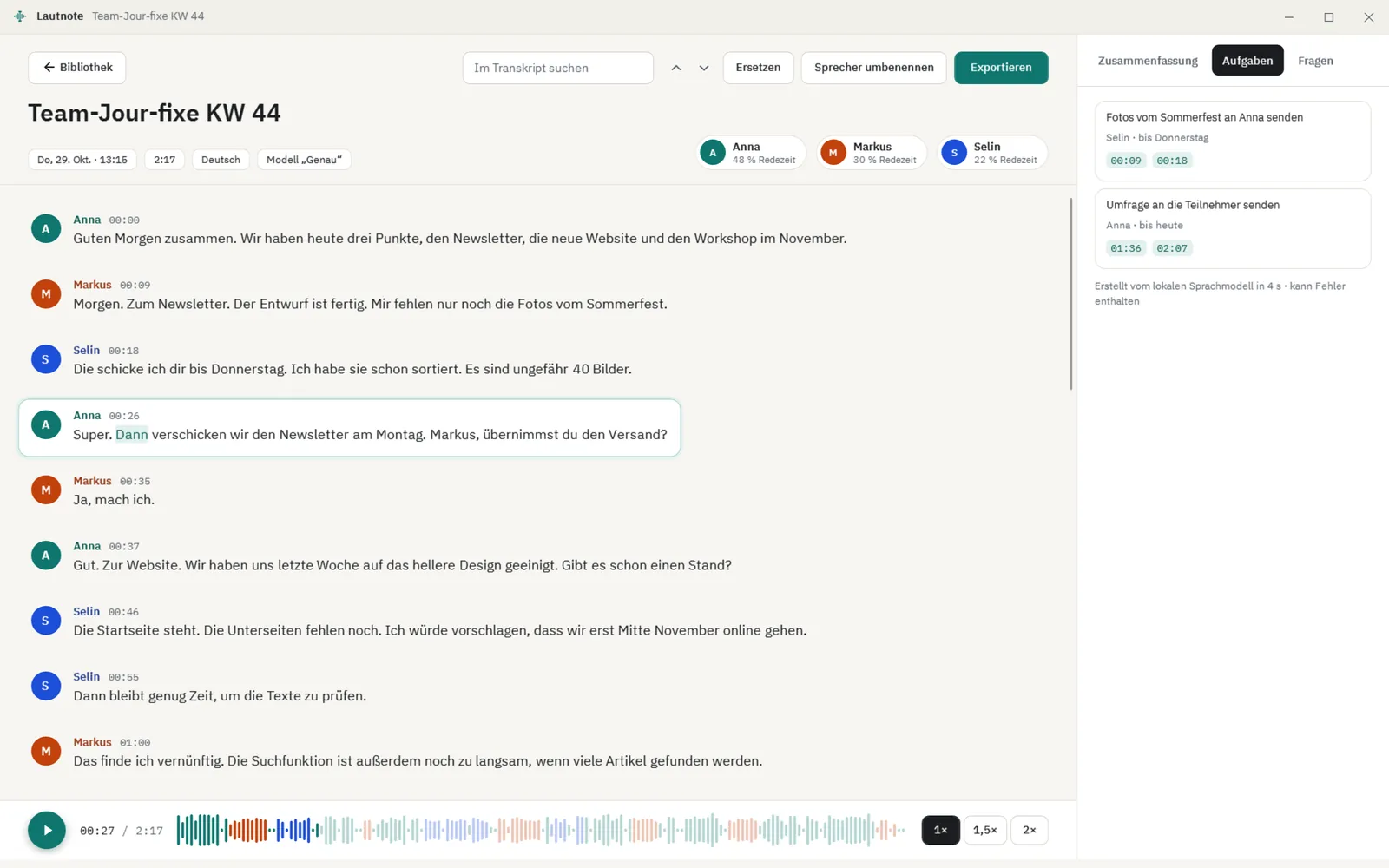
Task: Click the Ersetzen button
Action: [x=758, y=68]
